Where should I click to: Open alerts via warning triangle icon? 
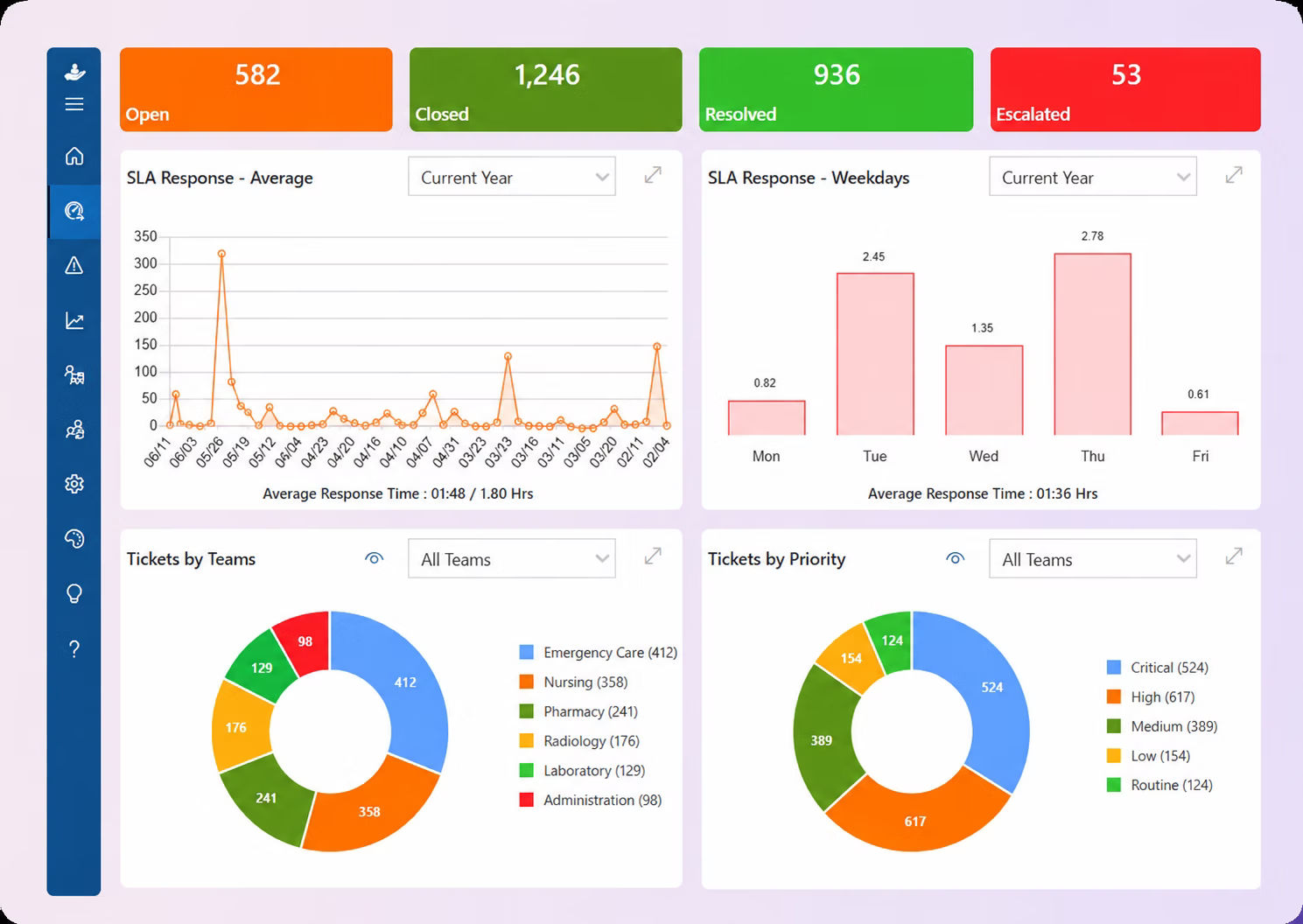74,265
